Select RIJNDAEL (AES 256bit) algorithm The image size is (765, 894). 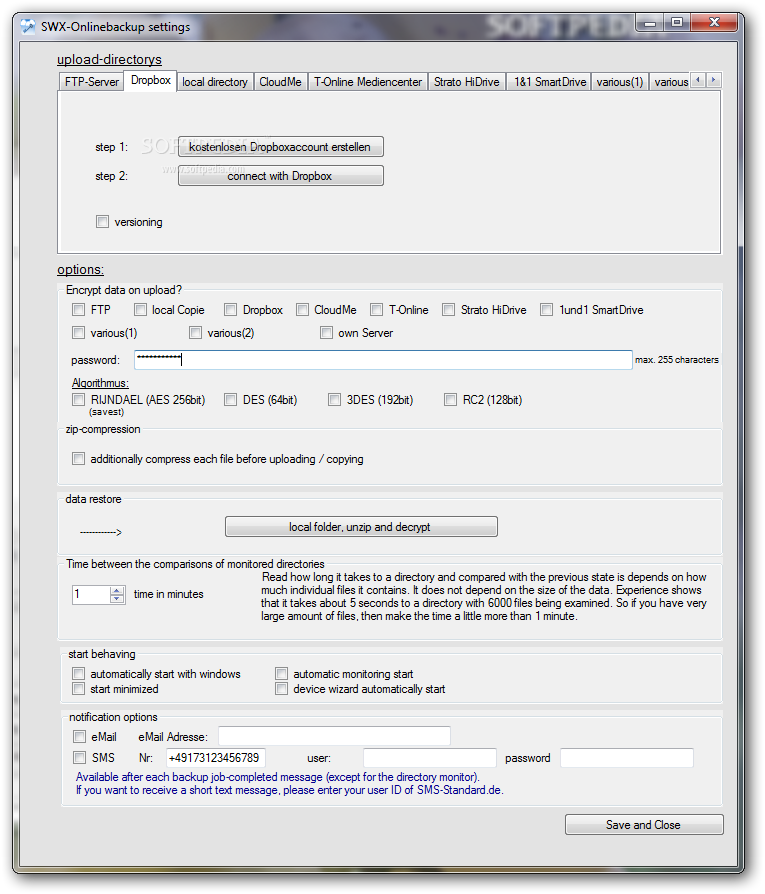78,400
